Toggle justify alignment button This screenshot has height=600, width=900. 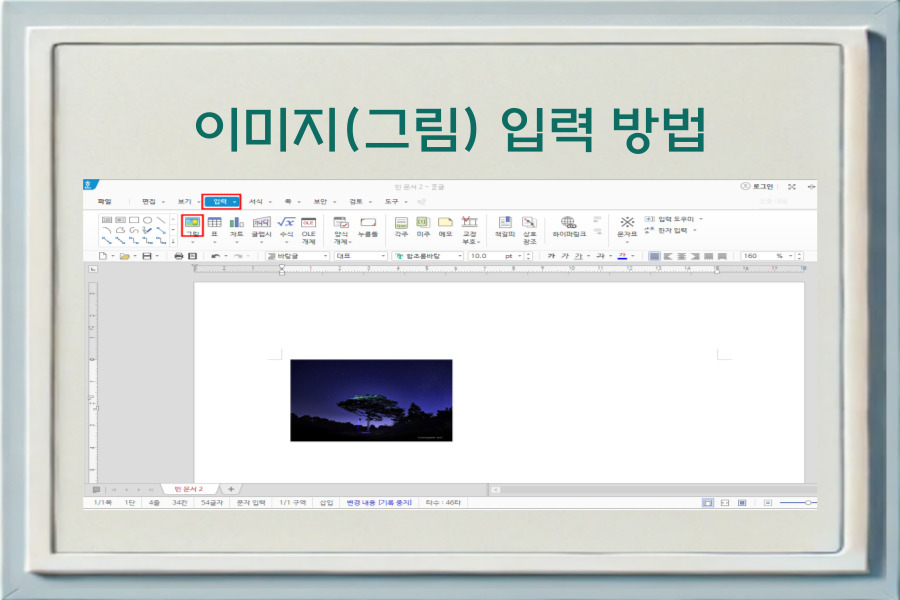coord(654,256)
